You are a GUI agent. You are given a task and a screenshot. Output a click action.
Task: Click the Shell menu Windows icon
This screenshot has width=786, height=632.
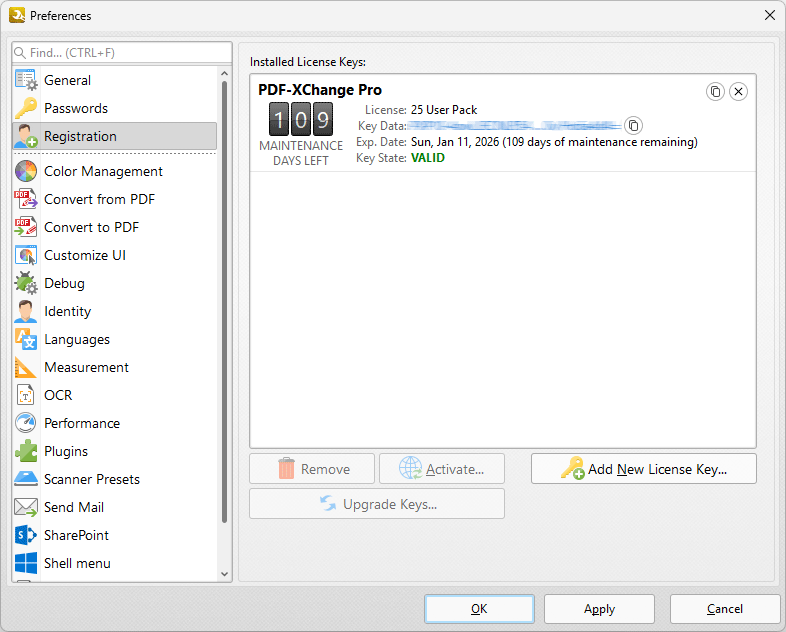pyautogui.click(x=26, y=563)
